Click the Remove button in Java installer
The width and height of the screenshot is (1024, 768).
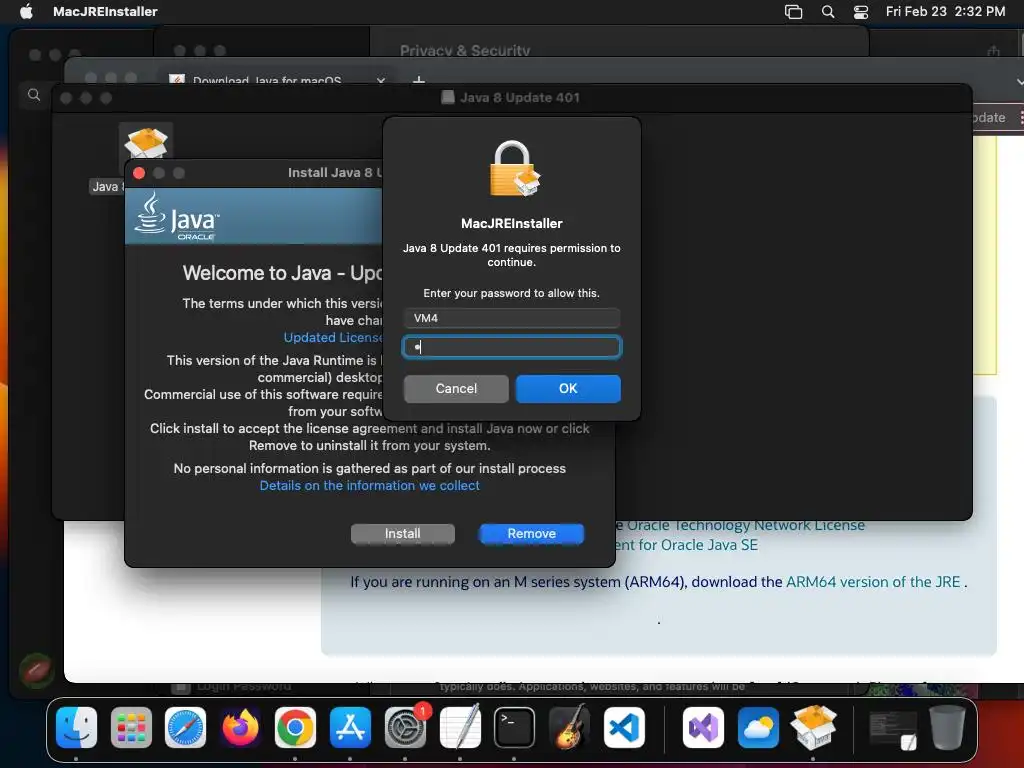coord(532,534)
